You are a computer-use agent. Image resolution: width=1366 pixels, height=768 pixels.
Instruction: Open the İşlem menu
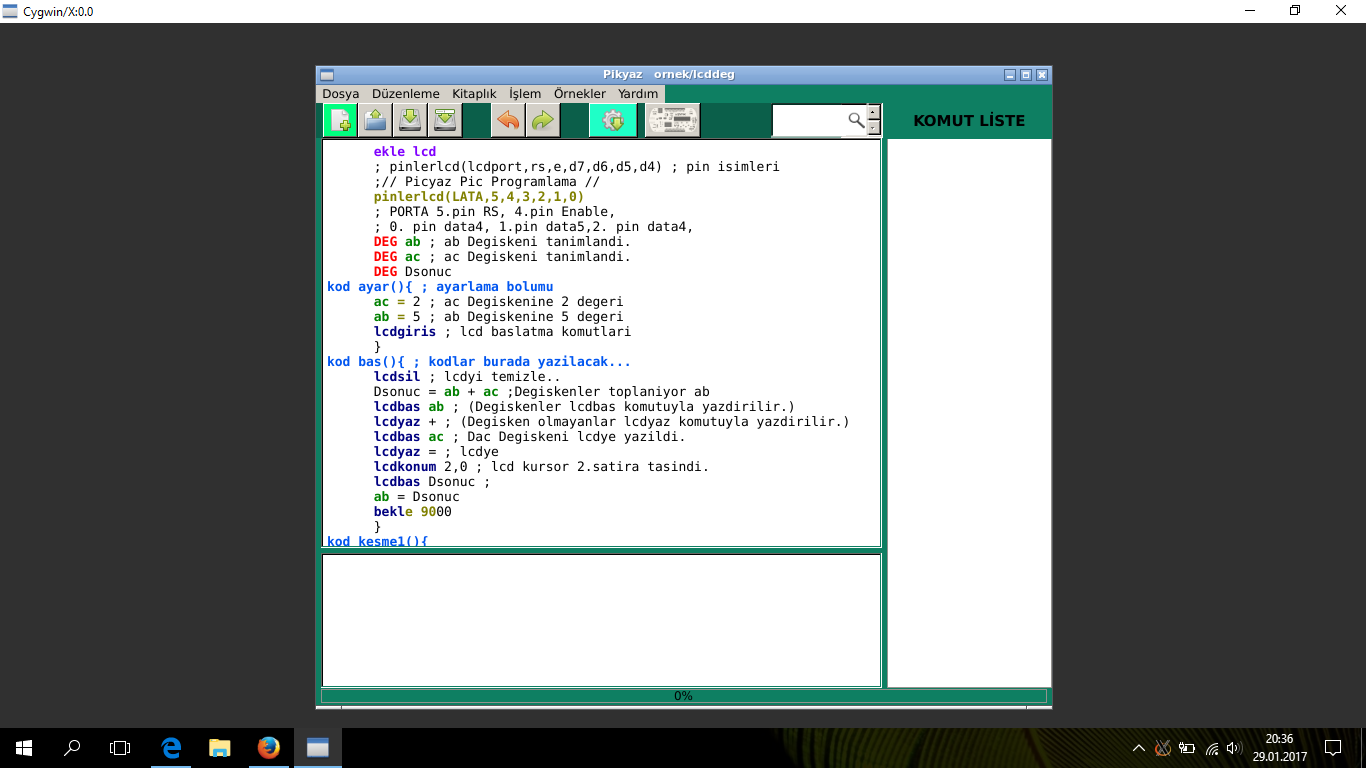tap(525, 93)
